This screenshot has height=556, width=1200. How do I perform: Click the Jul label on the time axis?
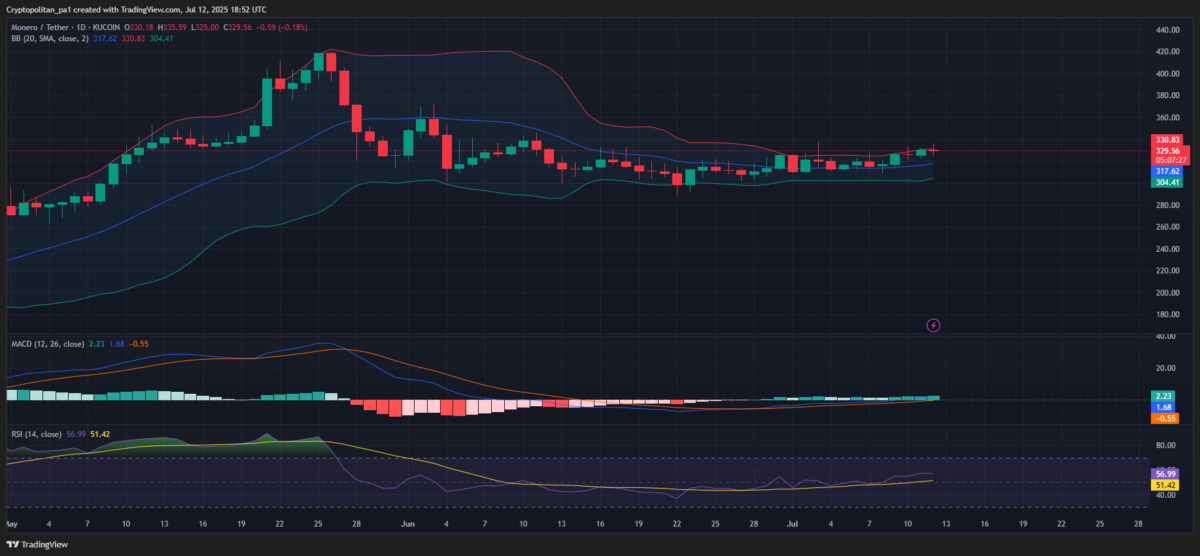pos(791,523)
